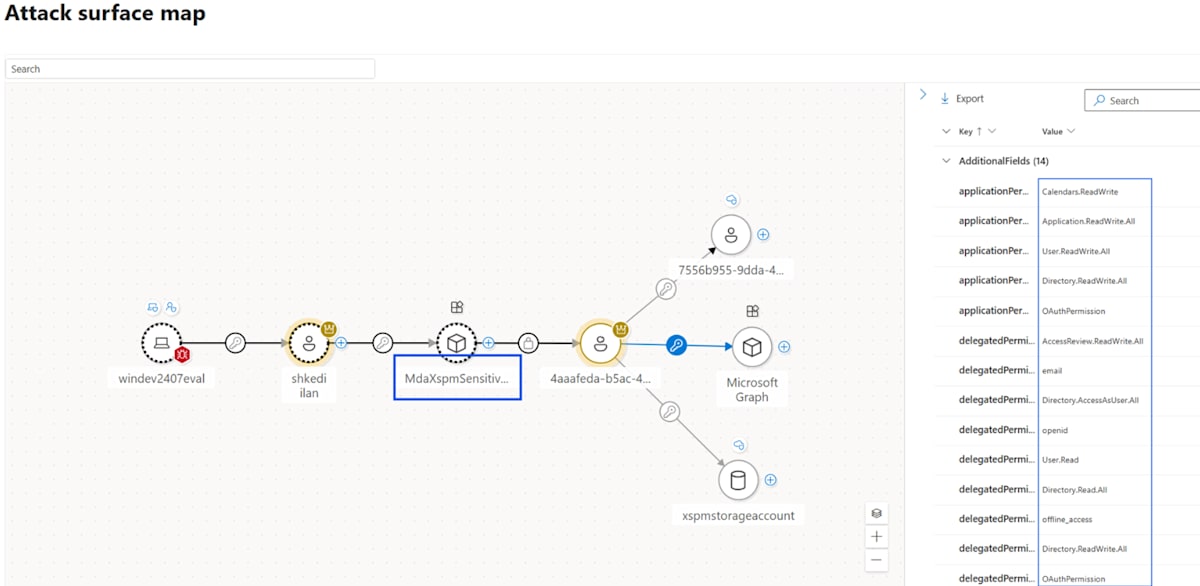The height and width of the screenshot is (586, 1200).
Task: Export the node properties
Action: (x=962, y=99)
